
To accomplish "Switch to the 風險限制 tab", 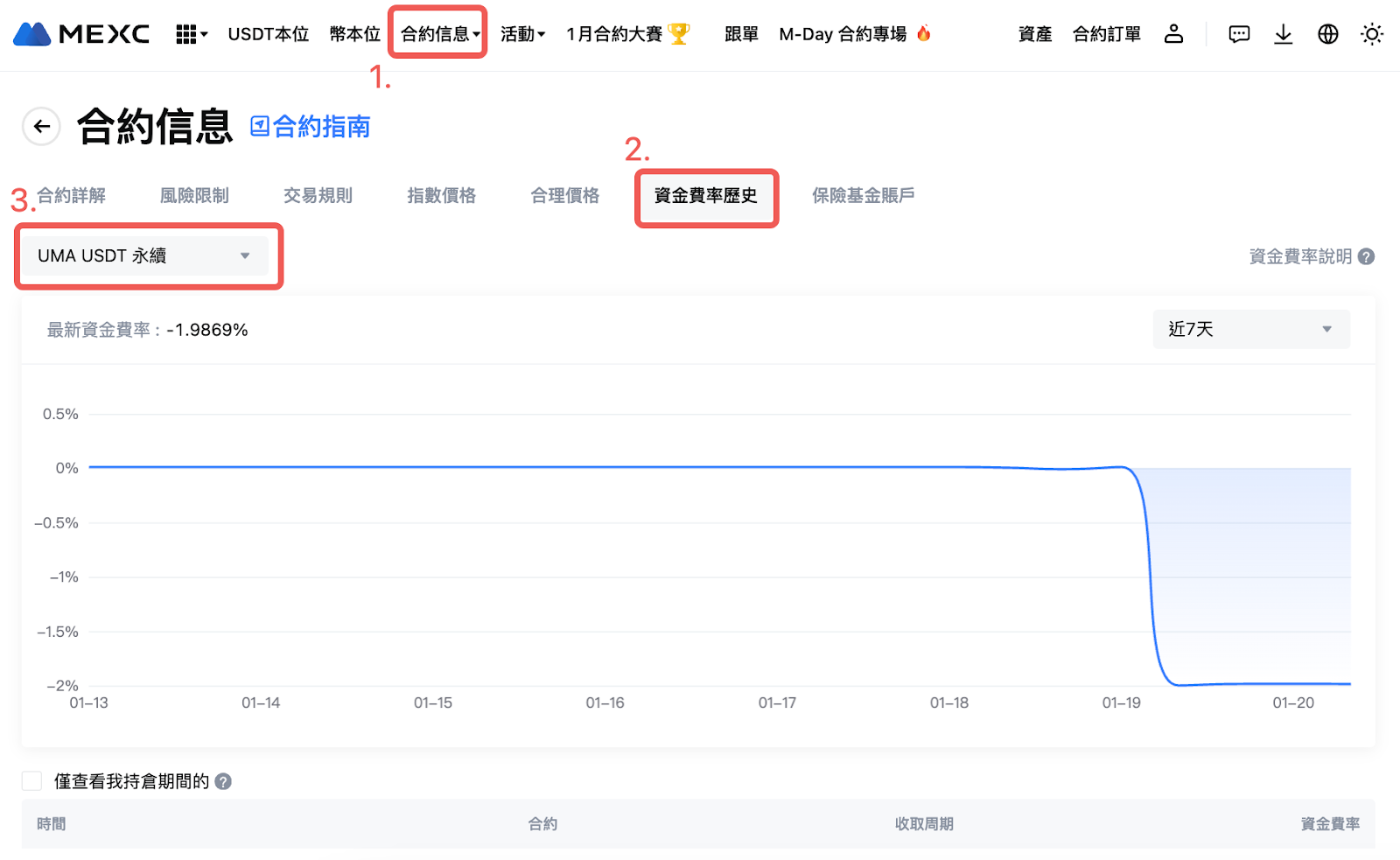I will [194, 196].
